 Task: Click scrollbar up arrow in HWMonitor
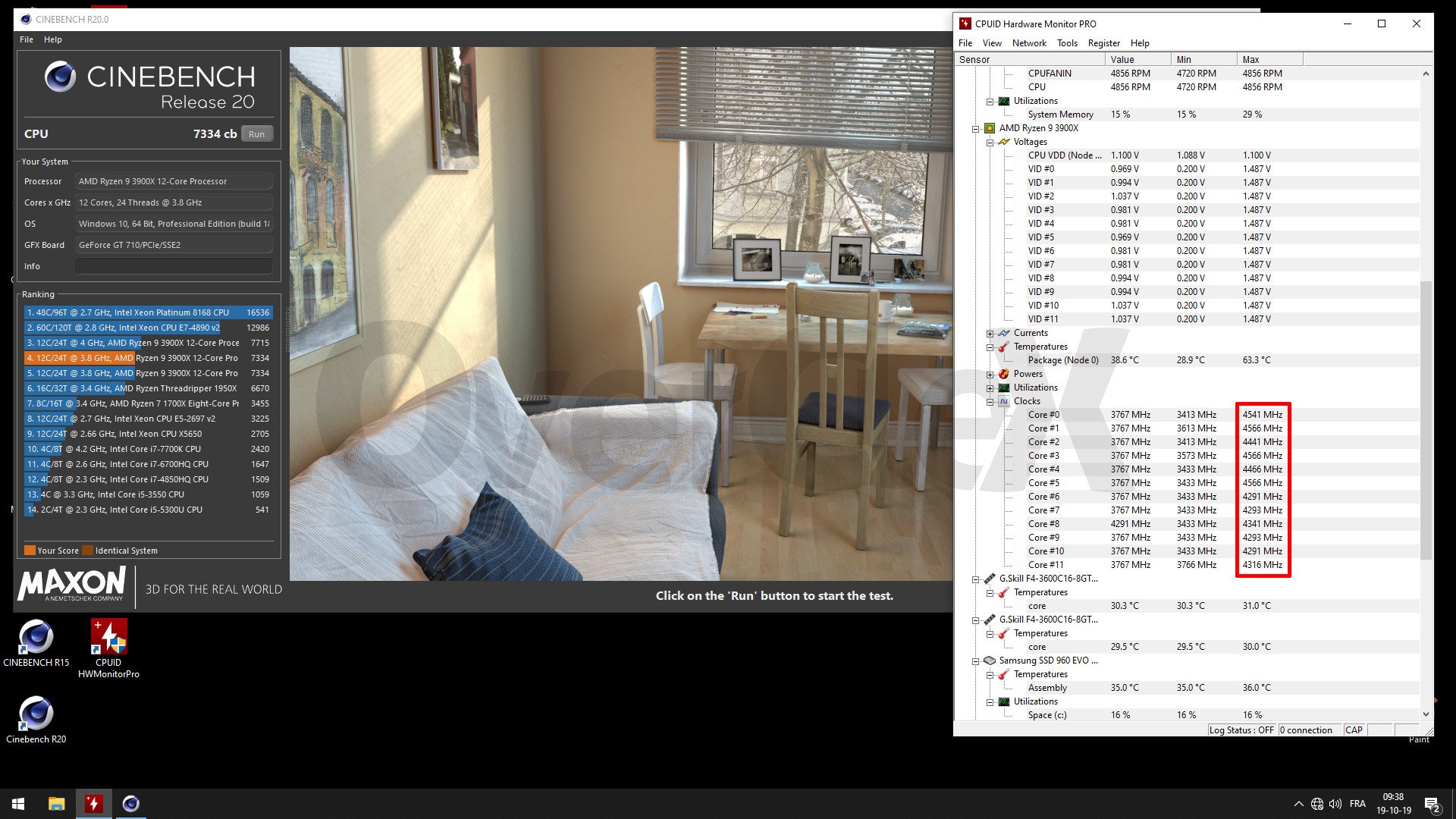tap(1426, 74)
